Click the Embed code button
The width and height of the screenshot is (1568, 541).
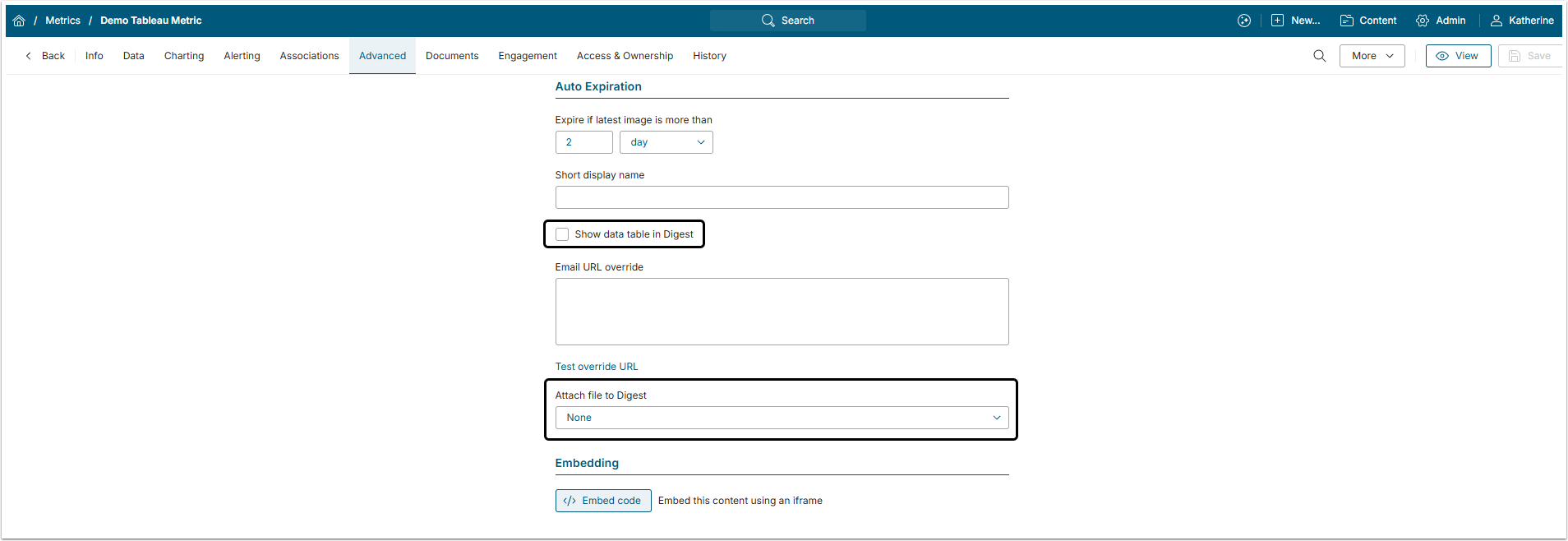(602, 501)
